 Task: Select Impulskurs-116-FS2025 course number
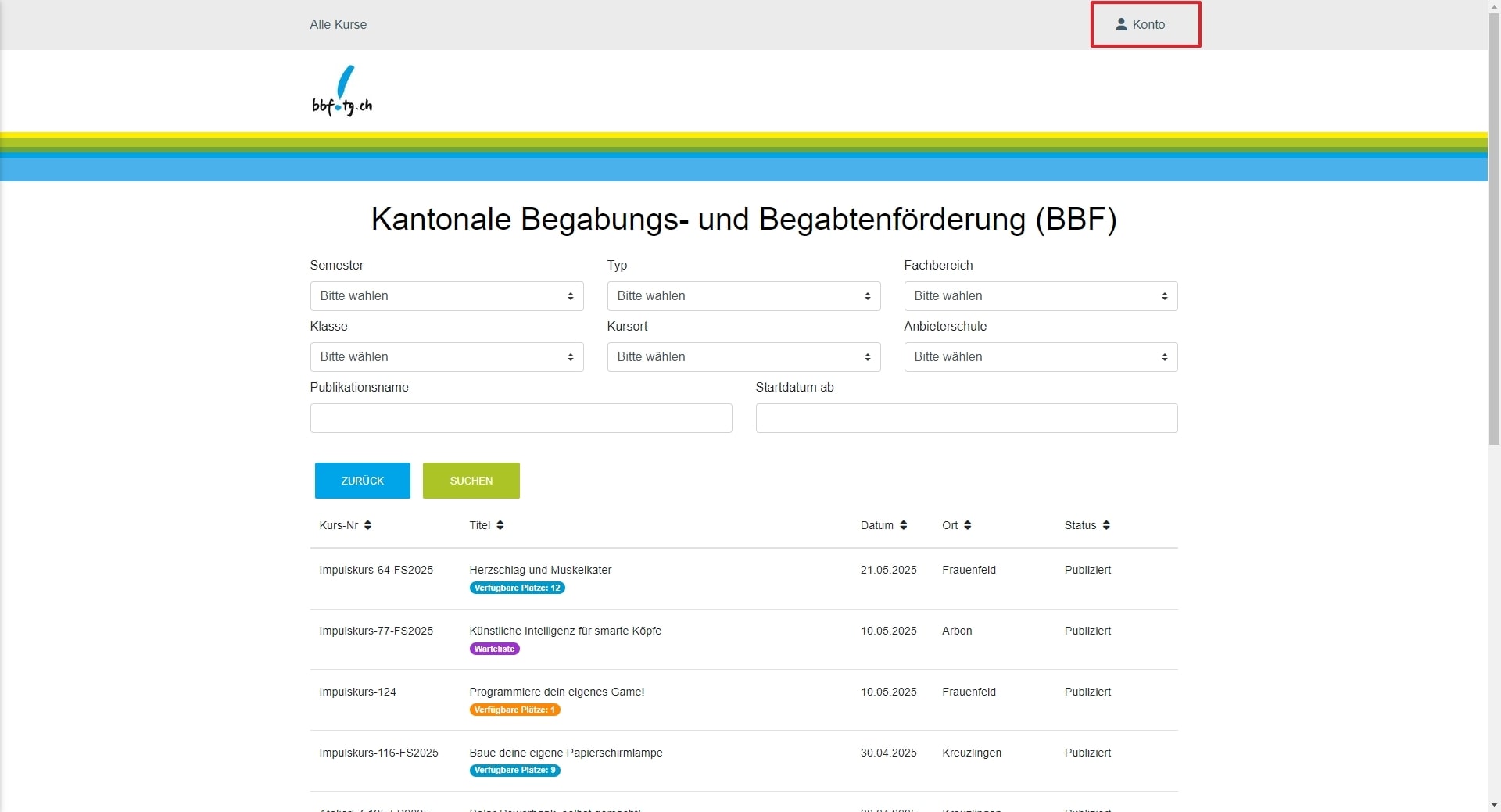point(378,753)
